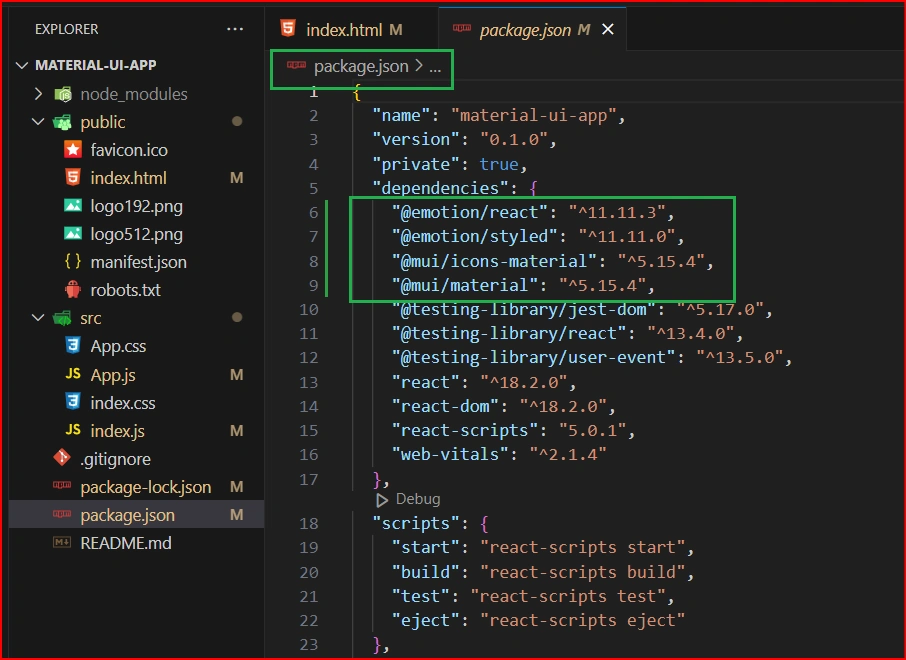Image resolution: width=906 pixels, height=660 pixels.
Task: Open manifest.json in the file tree
Action: click(139, 262)
